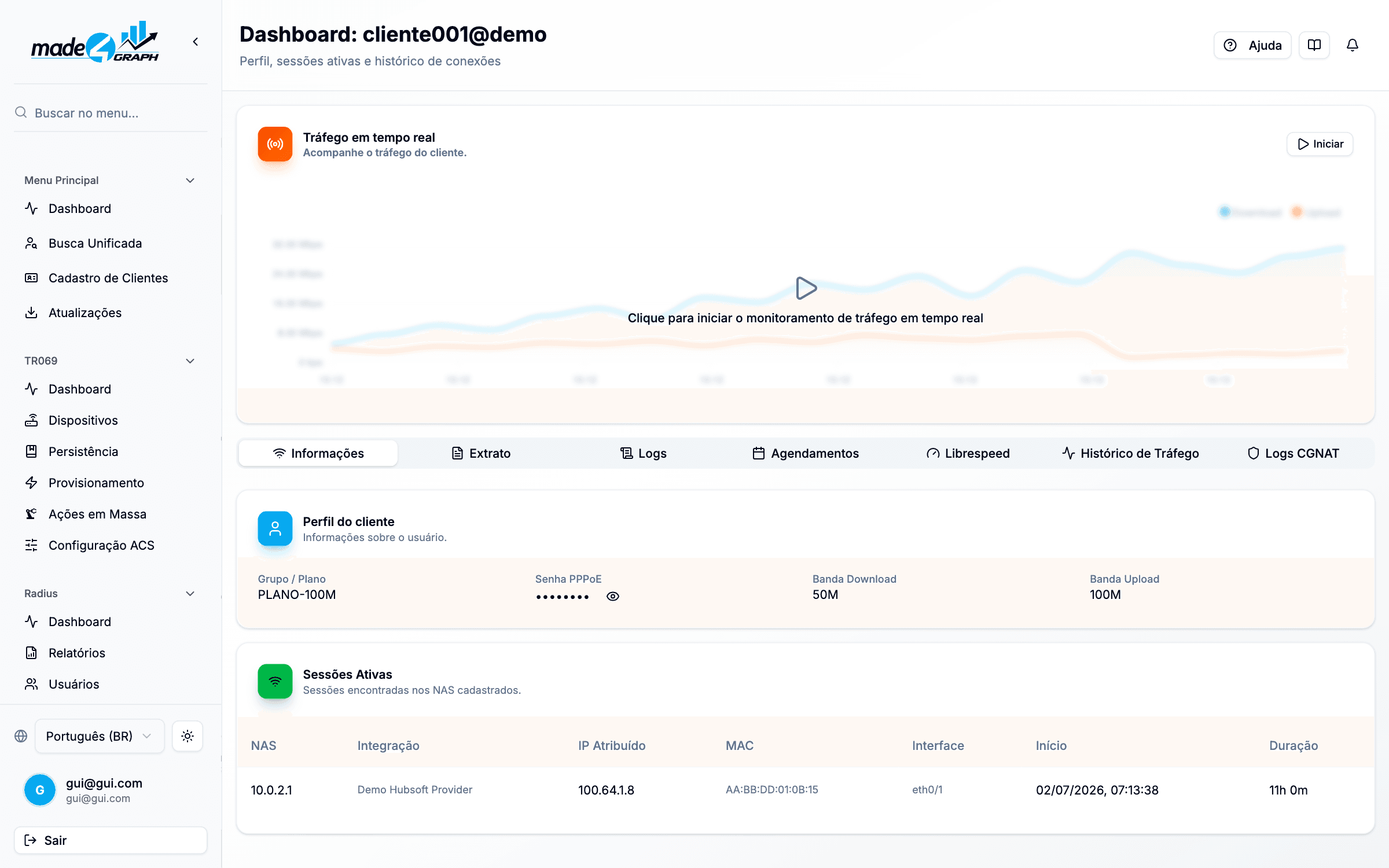Click the globe language icon

click(x=21, y=736)
